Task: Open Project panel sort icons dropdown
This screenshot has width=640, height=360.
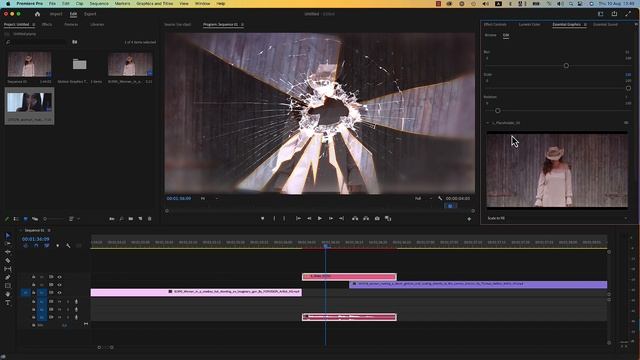Action: pos(73,219)
